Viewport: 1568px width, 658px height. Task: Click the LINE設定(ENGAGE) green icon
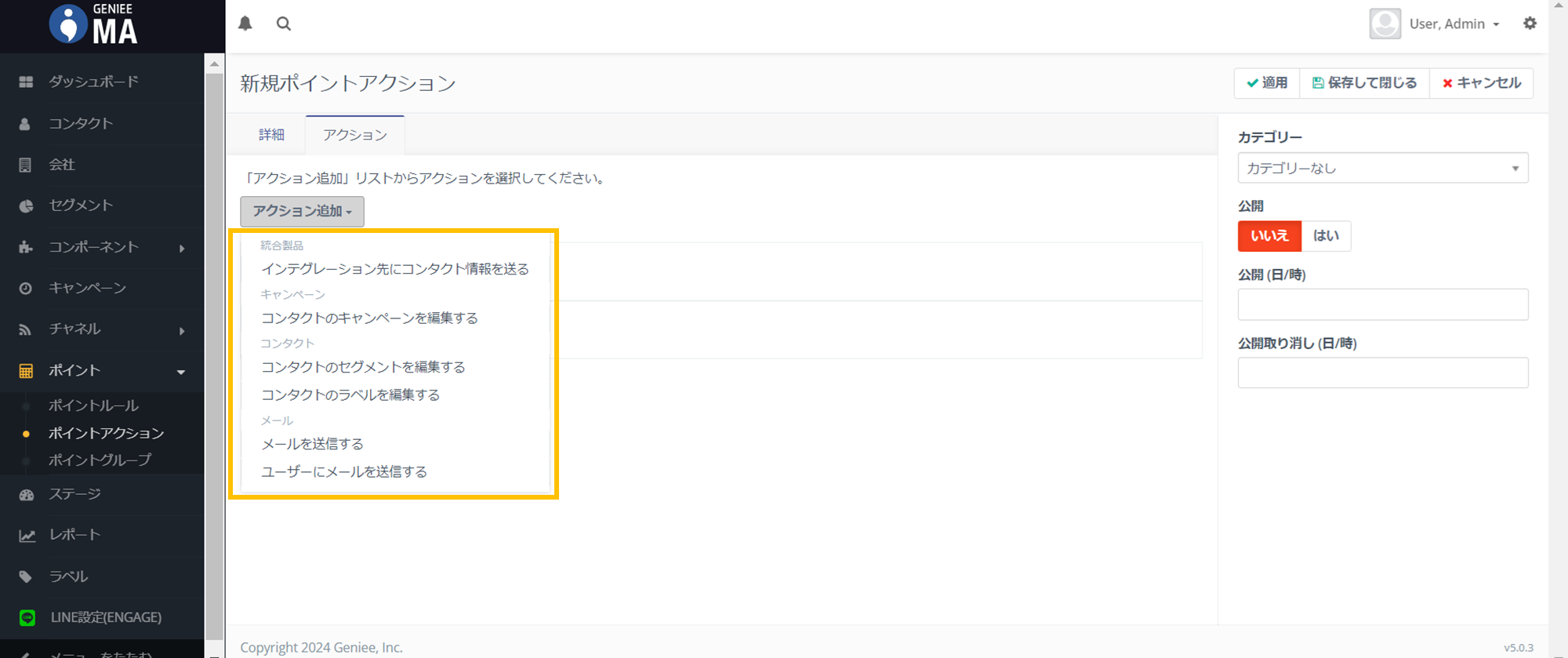click(27, 618)
